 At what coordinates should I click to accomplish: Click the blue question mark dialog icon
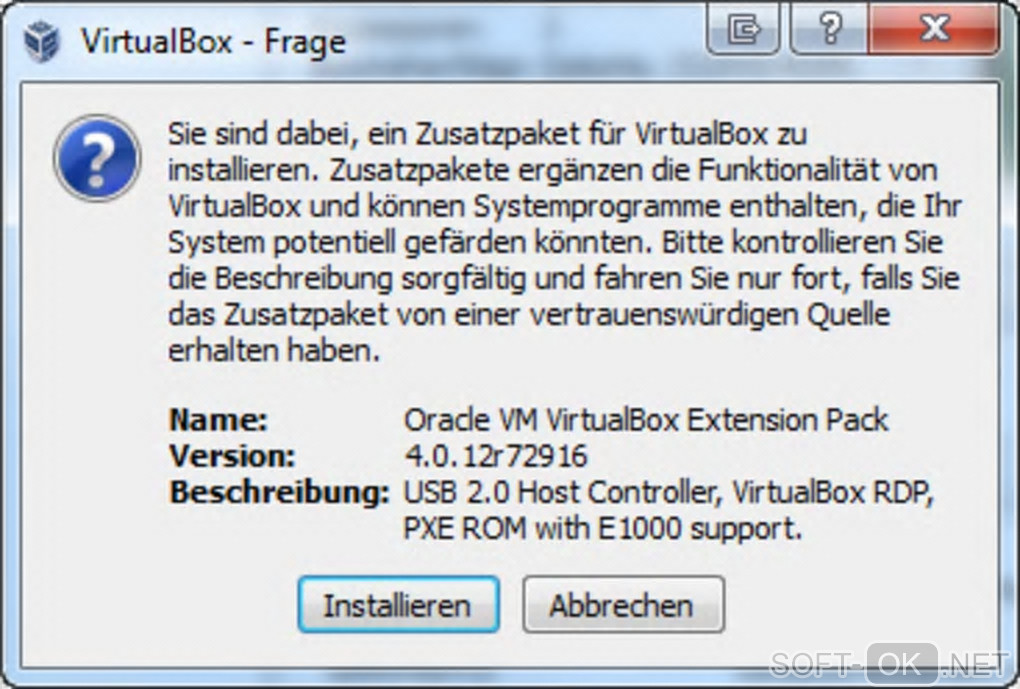coord(97,157)
